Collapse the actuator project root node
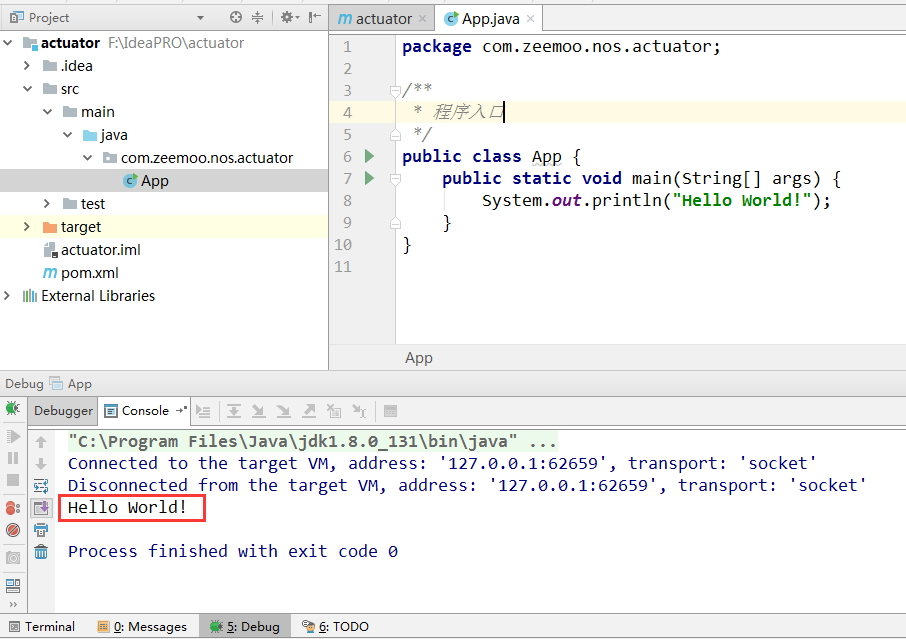This screenshot has height=639, width=906. coord(8,43)
